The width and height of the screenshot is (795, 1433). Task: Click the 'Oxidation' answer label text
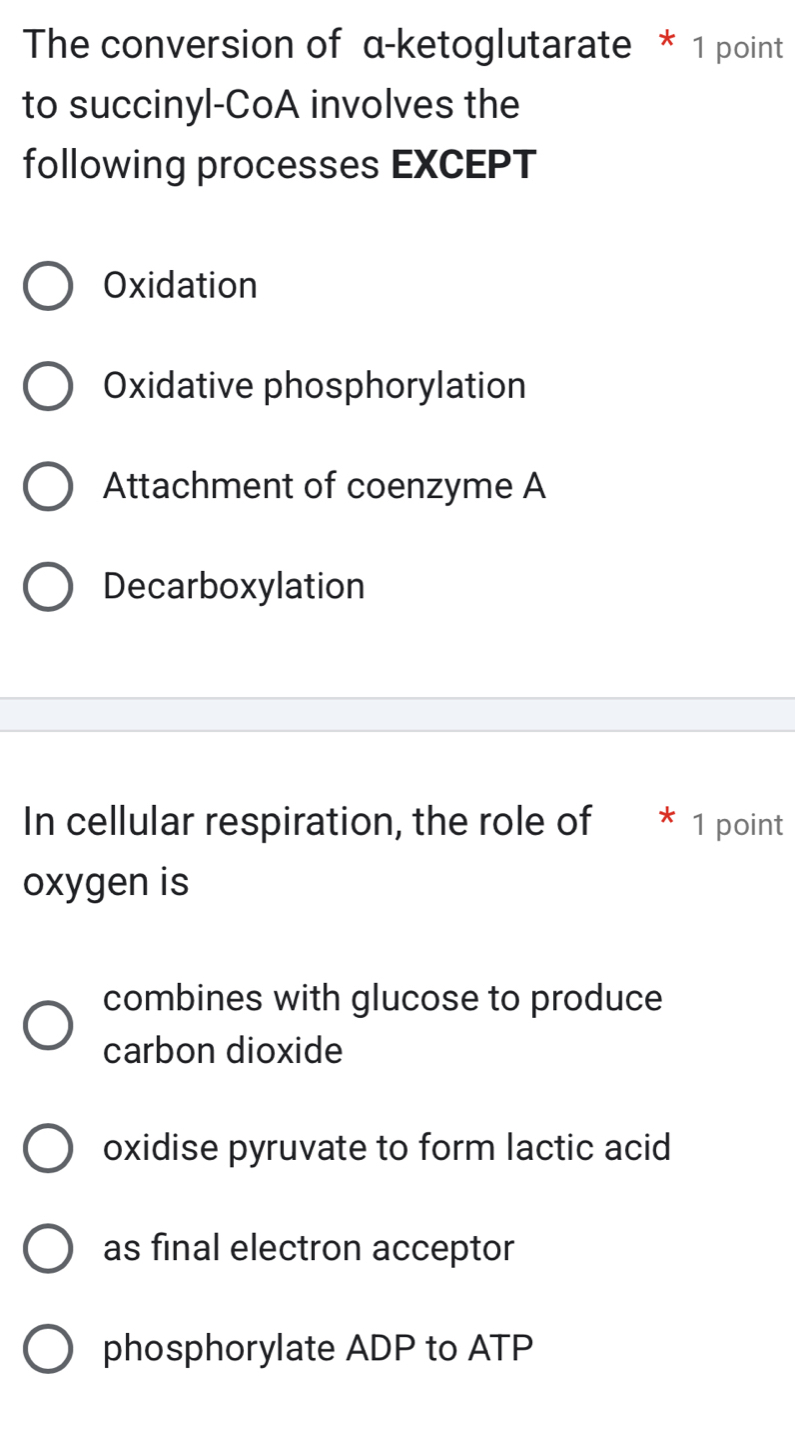(x=180, y=286)
